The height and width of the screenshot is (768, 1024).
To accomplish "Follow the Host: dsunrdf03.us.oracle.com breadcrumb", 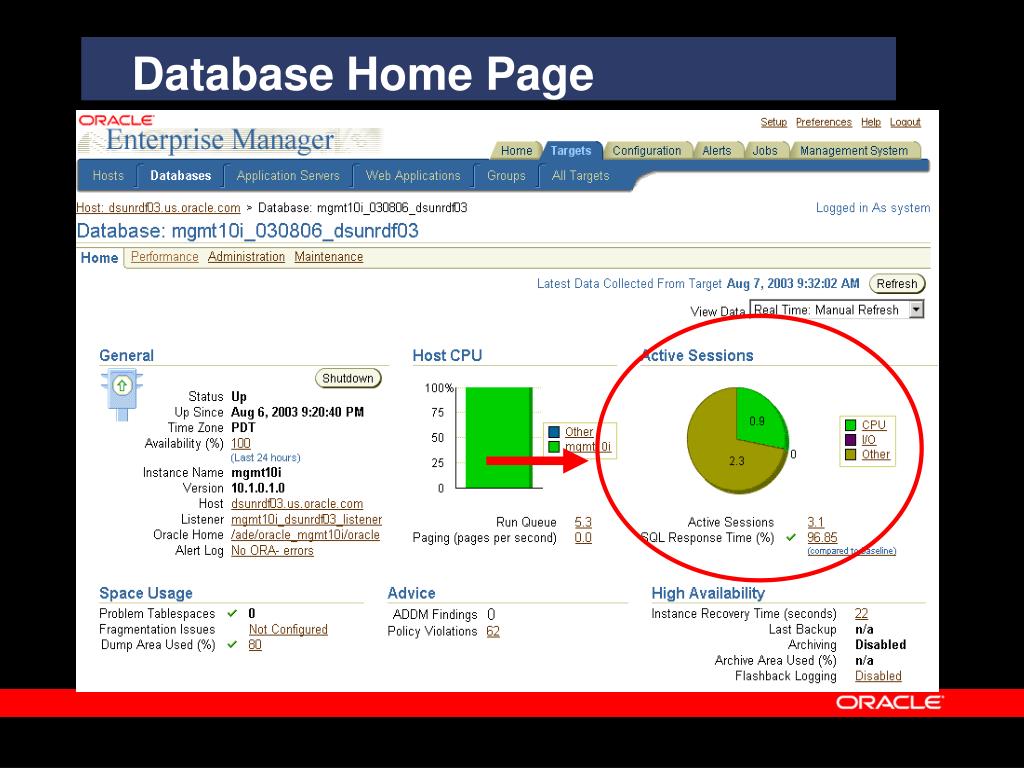I will coord(158,208).
